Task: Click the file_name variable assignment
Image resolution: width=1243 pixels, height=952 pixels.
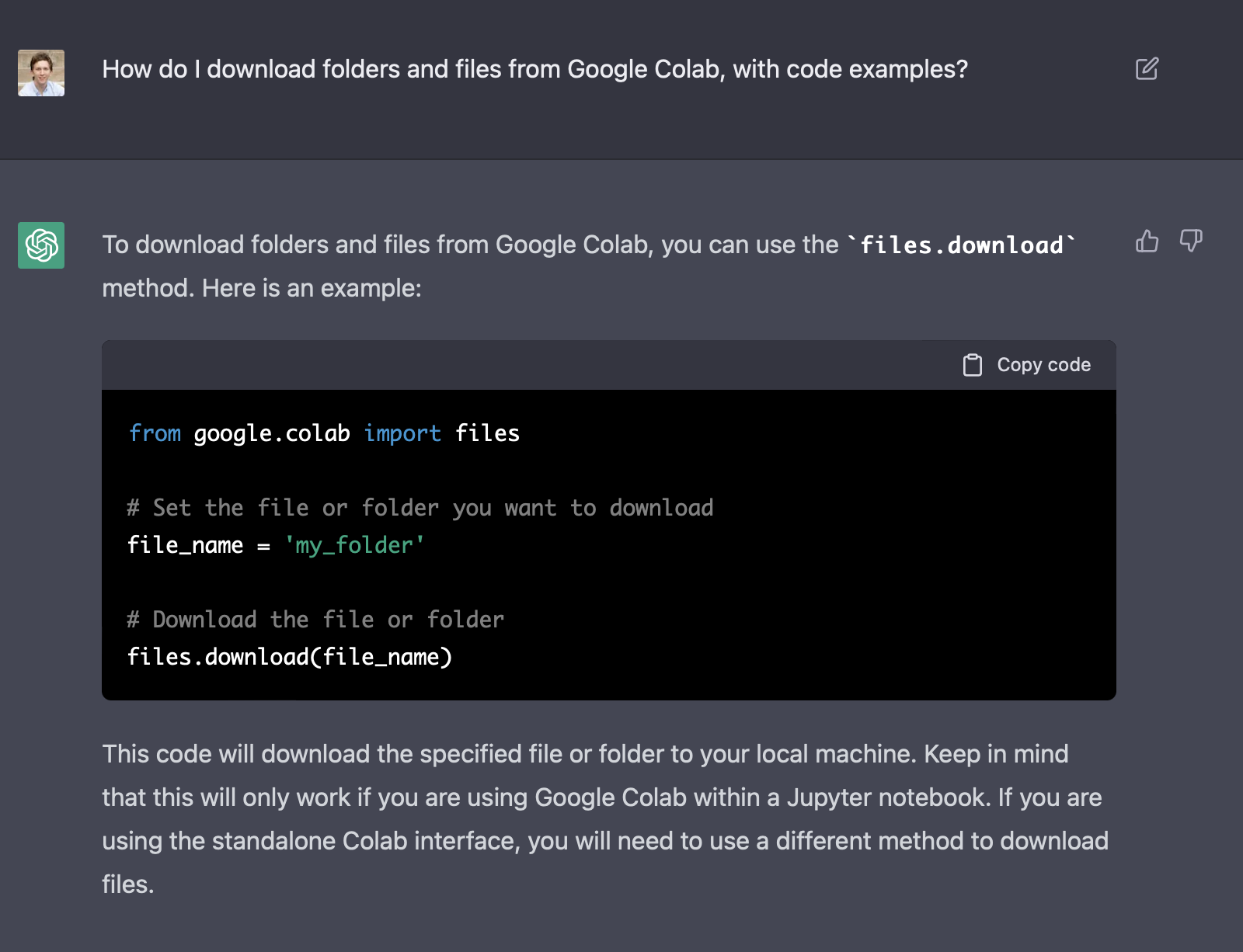Action: (185, 545)
